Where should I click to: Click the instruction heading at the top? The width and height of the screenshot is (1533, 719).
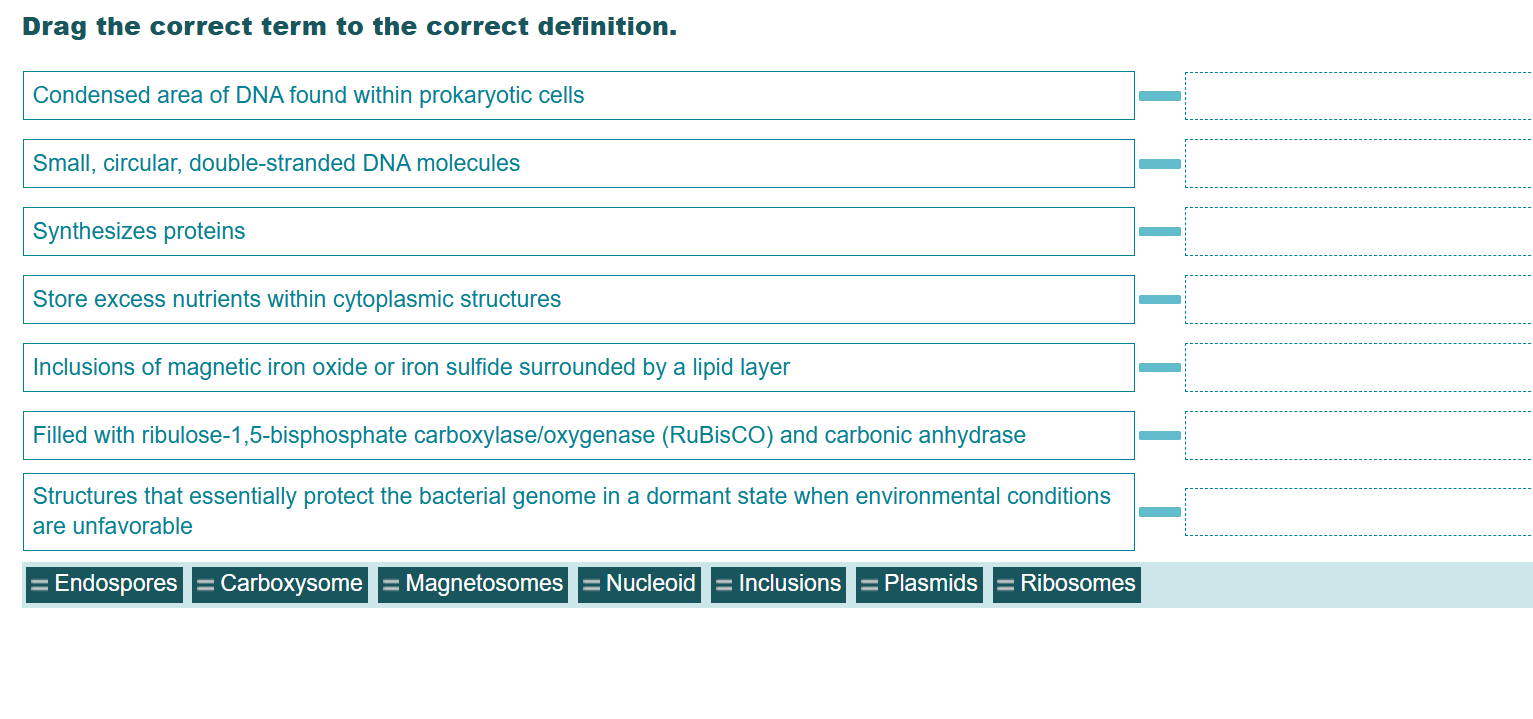350,26
